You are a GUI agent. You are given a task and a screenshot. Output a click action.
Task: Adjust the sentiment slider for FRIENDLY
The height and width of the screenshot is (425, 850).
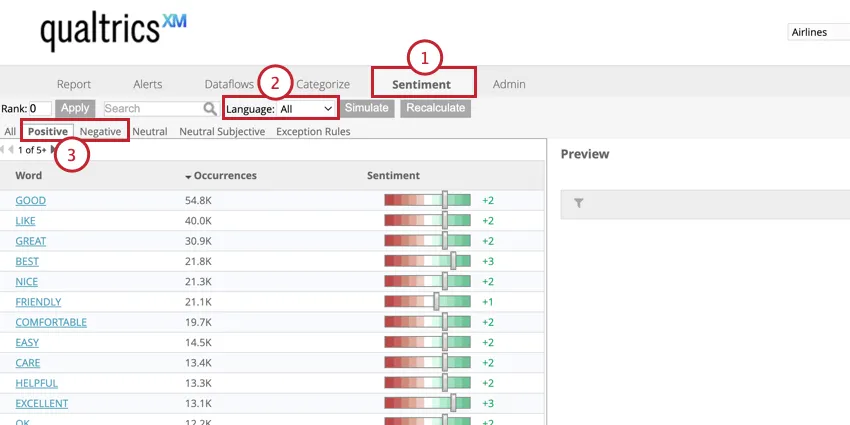(x=436, y=302)
